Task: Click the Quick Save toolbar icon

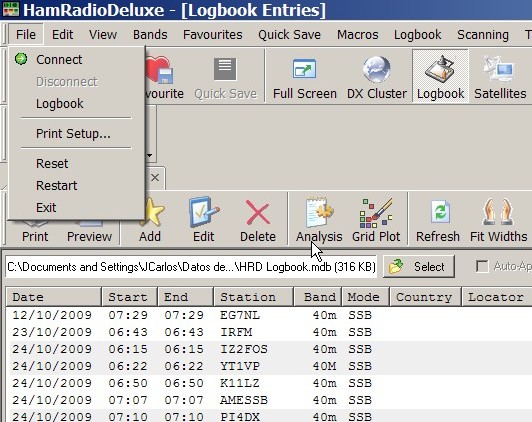Action: click(x=225, y=69)
